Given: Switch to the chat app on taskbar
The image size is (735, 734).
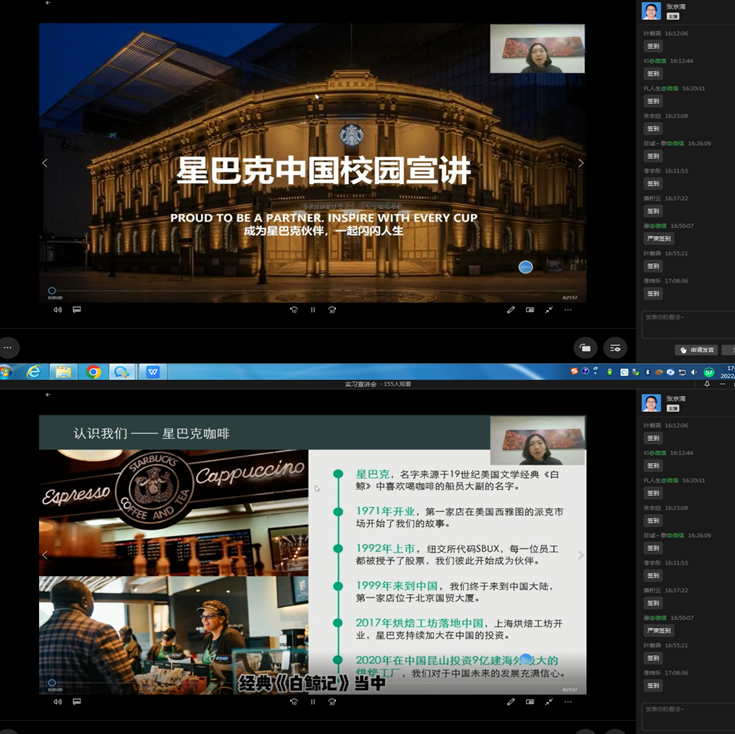Looking at the screenshot, I should pos(121,372).
